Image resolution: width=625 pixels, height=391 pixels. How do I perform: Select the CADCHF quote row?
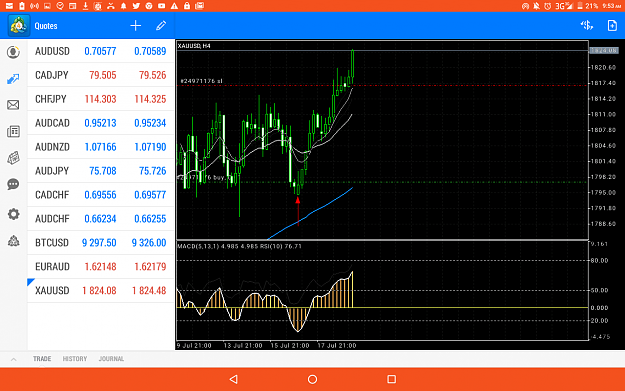tap(101, 195)
